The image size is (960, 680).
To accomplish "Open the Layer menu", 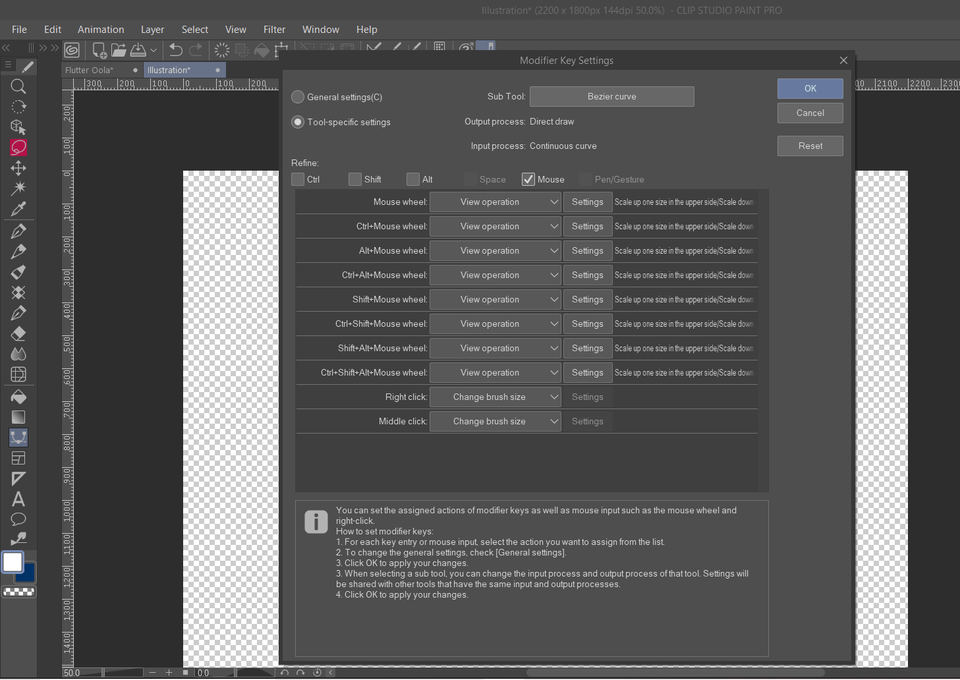I will point(152,29).
